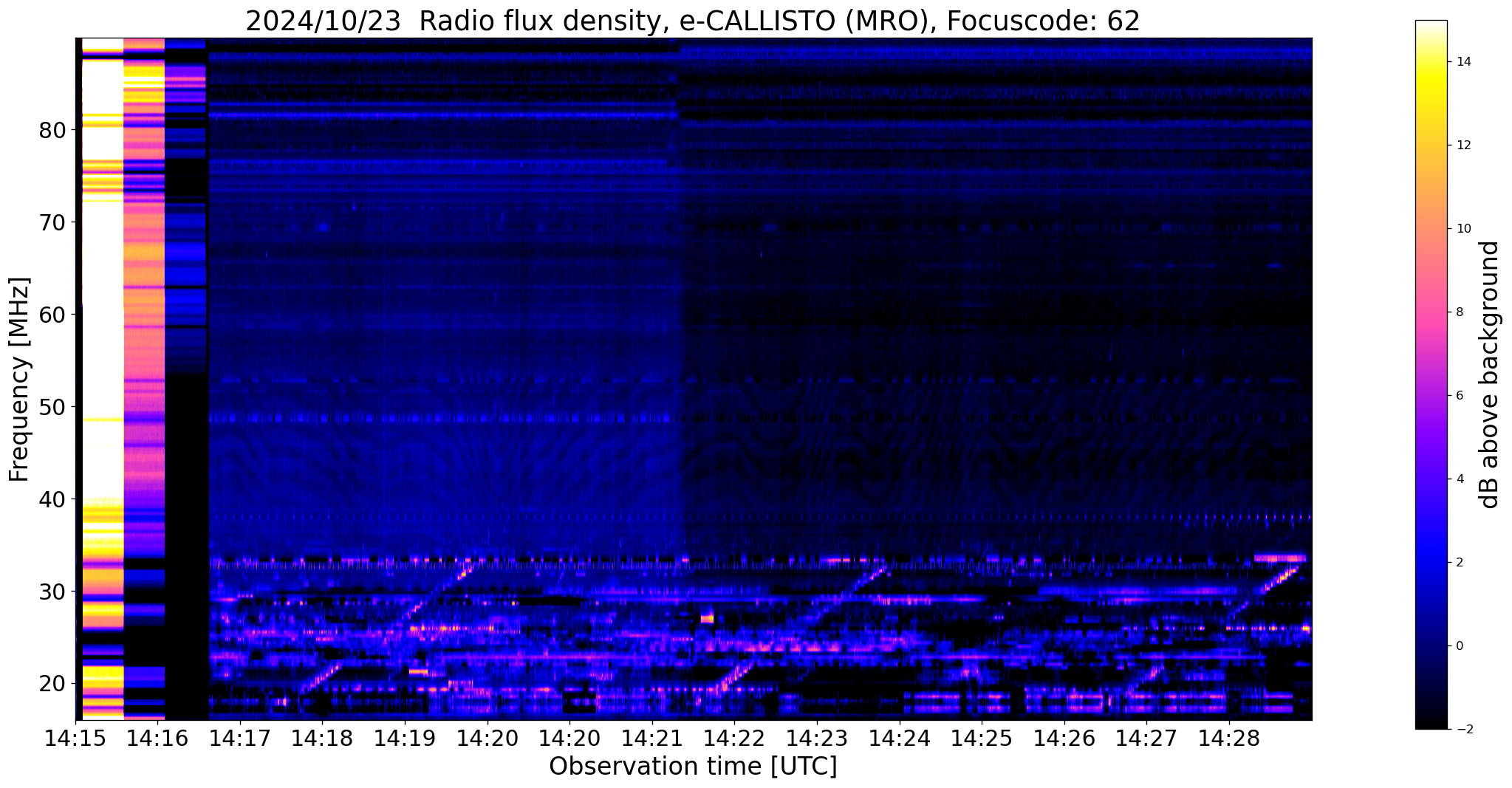
Task: Click the 'Frequency [MHz]' y-axis label
Action: (x=19, y=380)
